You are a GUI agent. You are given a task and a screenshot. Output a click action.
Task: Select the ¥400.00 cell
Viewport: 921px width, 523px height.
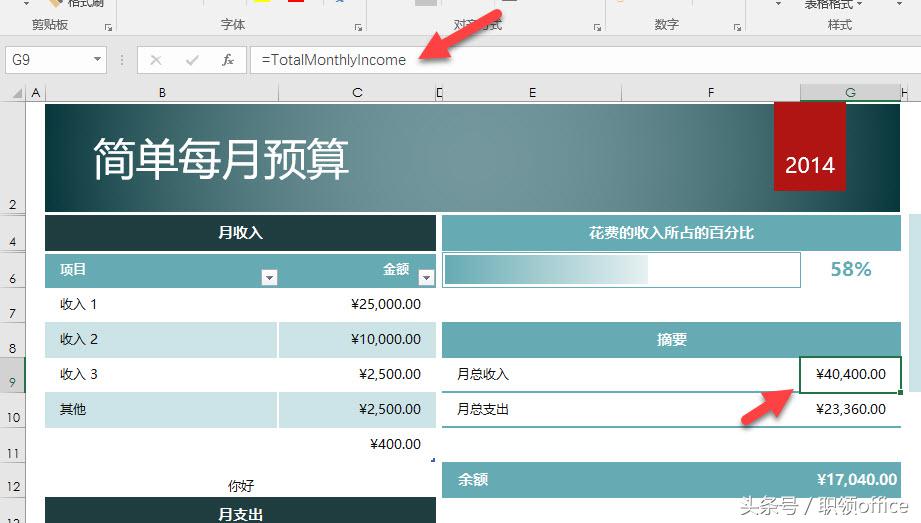tap(357, 444)
